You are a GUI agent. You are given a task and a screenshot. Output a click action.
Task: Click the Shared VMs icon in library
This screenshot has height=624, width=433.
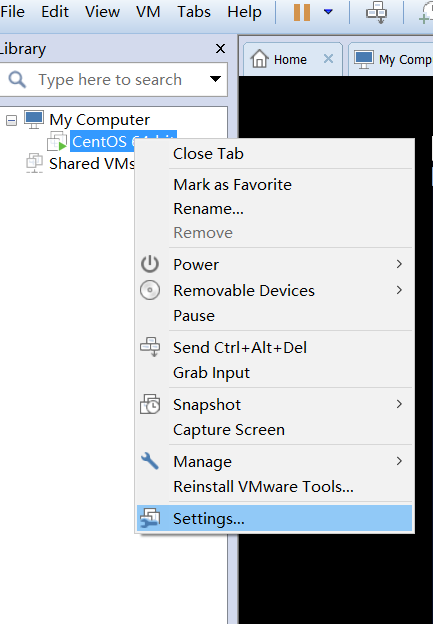pos(35,163)
